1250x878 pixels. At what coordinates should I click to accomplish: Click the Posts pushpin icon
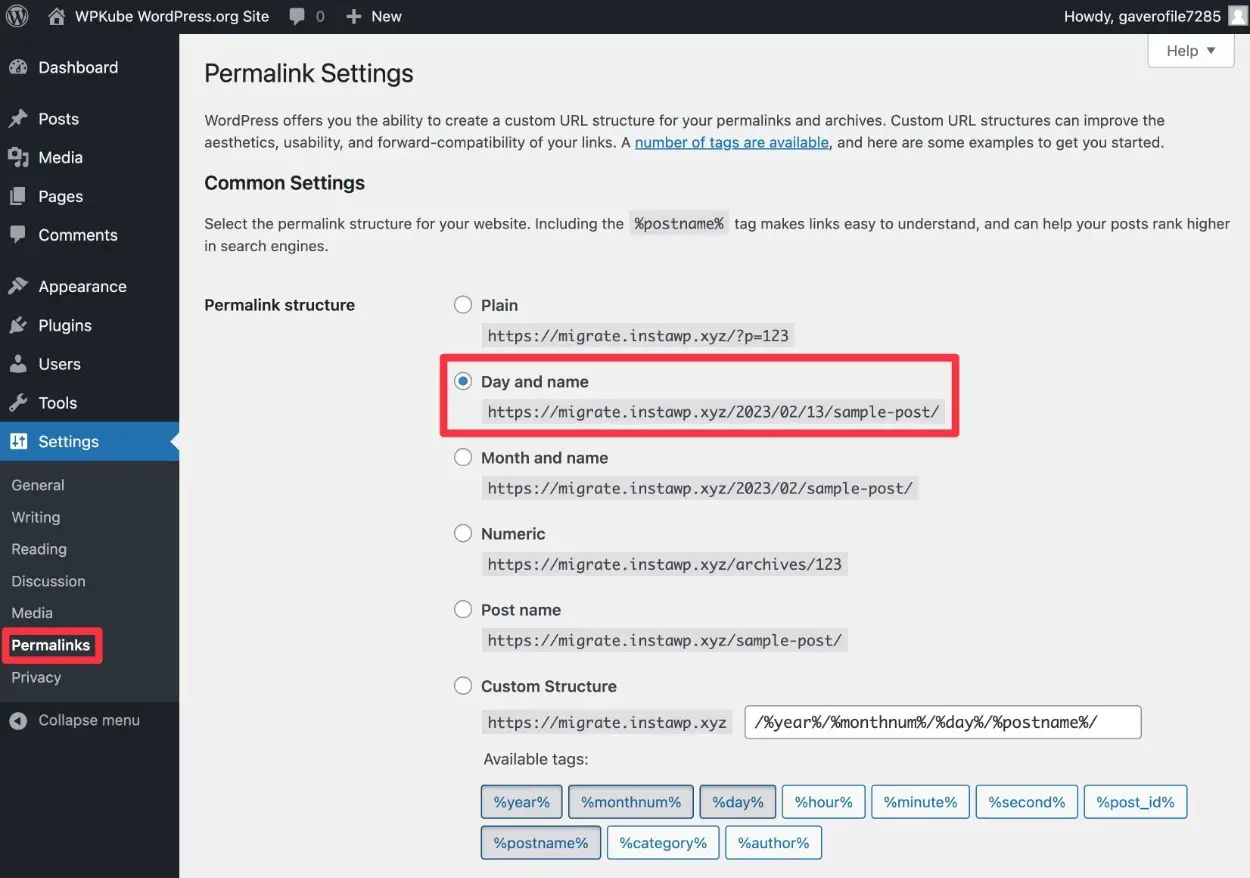18,119
